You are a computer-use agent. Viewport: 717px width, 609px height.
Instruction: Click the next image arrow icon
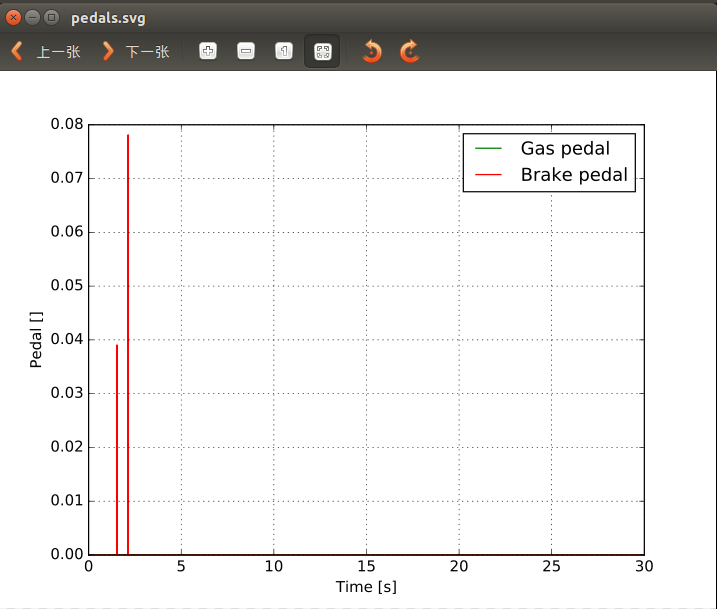108,51
